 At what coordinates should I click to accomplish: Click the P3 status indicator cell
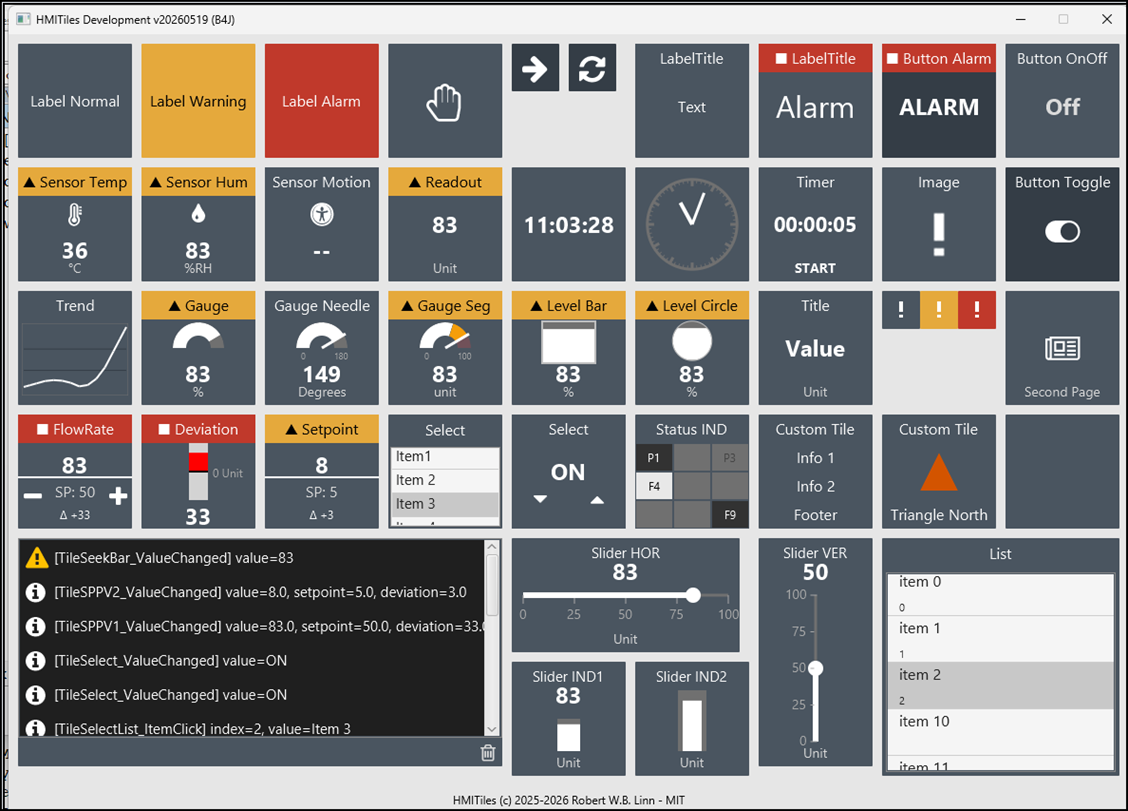729,458
